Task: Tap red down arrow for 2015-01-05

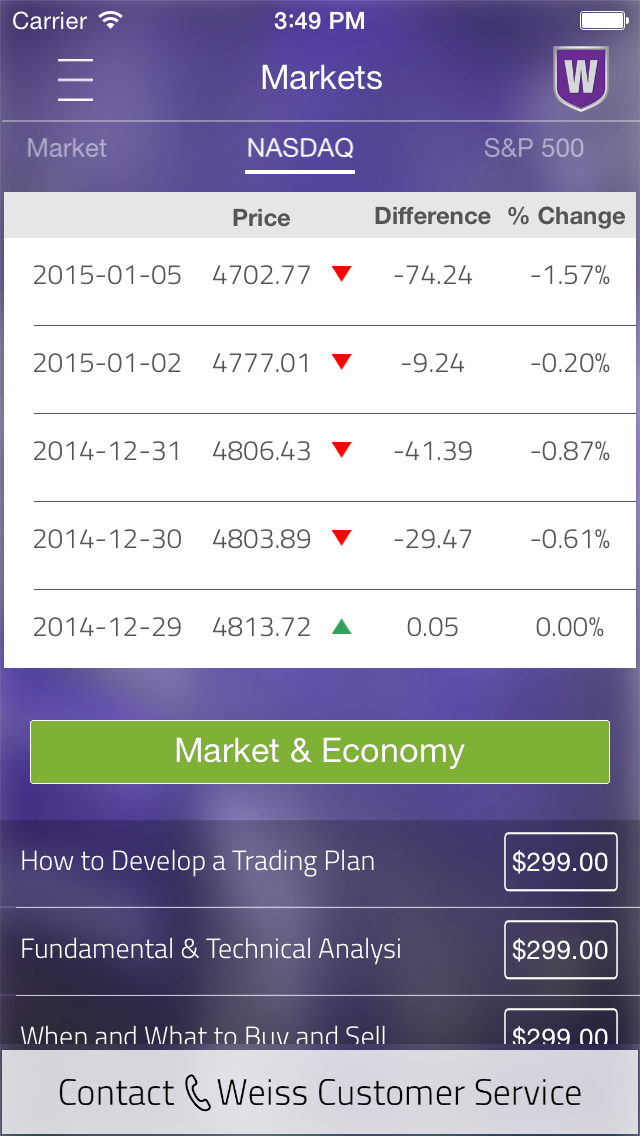Action: pyautogui.click(x=341, y=274)
